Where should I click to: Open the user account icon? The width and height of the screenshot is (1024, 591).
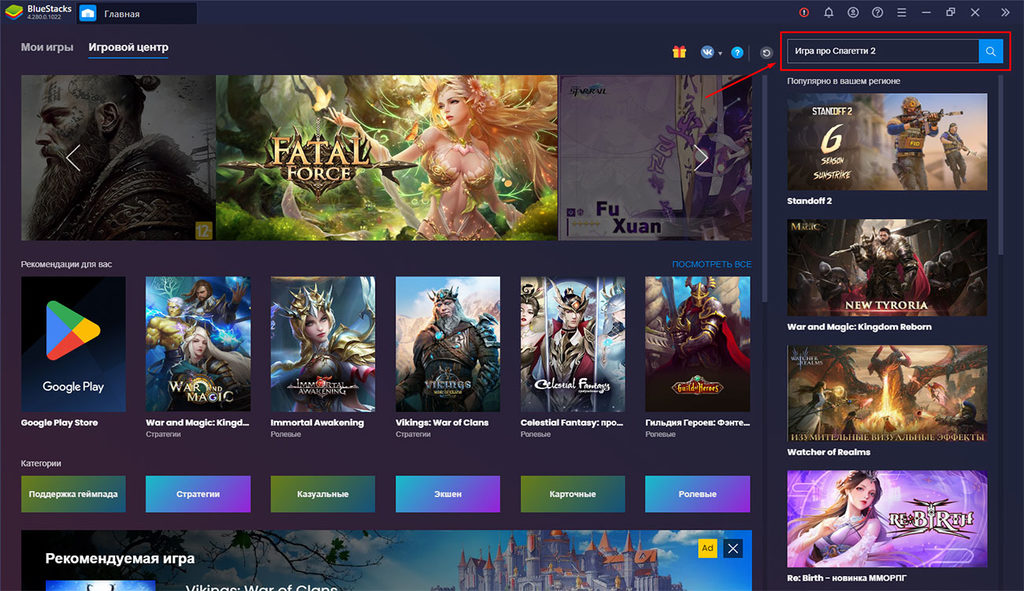(x=853, y=12)
